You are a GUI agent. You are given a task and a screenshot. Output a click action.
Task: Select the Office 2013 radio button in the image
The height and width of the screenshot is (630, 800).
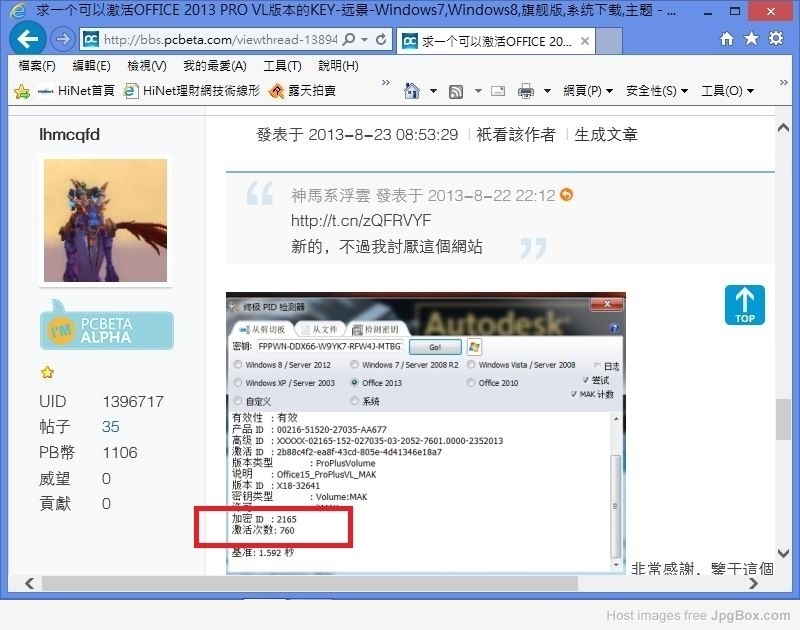coord(355,383)
